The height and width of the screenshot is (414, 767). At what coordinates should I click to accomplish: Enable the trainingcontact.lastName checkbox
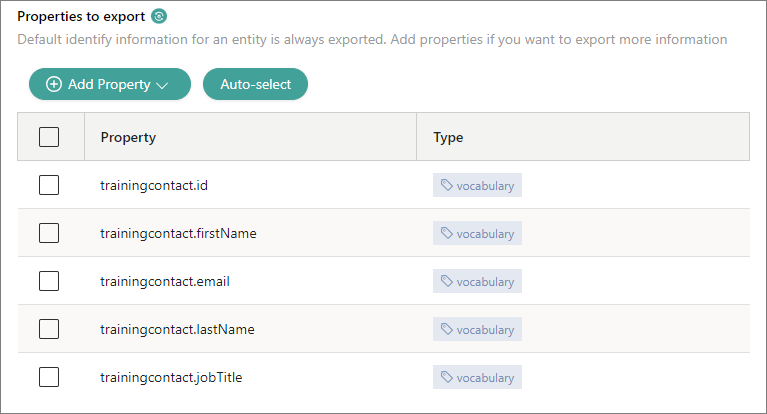[49, 329]
